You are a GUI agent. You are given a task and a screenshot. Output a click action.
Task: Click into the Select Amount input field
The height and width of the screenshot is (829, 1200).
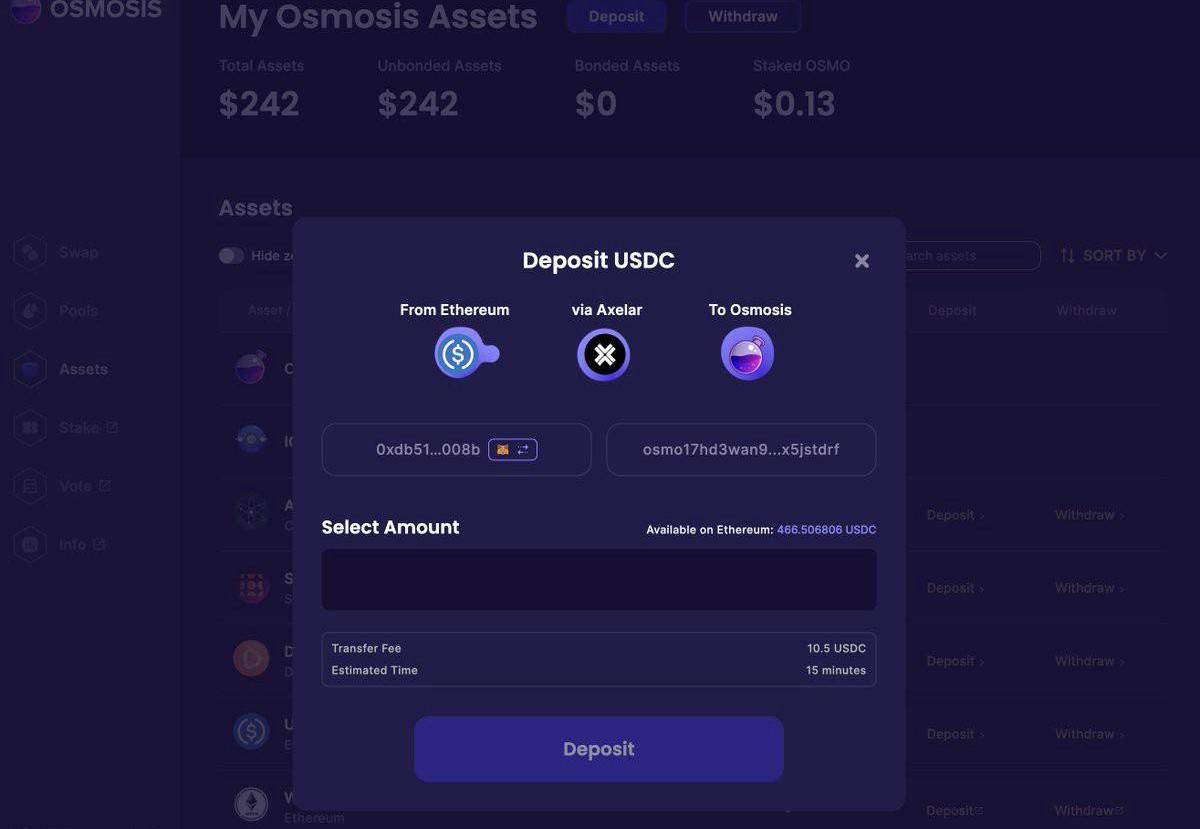598,580
